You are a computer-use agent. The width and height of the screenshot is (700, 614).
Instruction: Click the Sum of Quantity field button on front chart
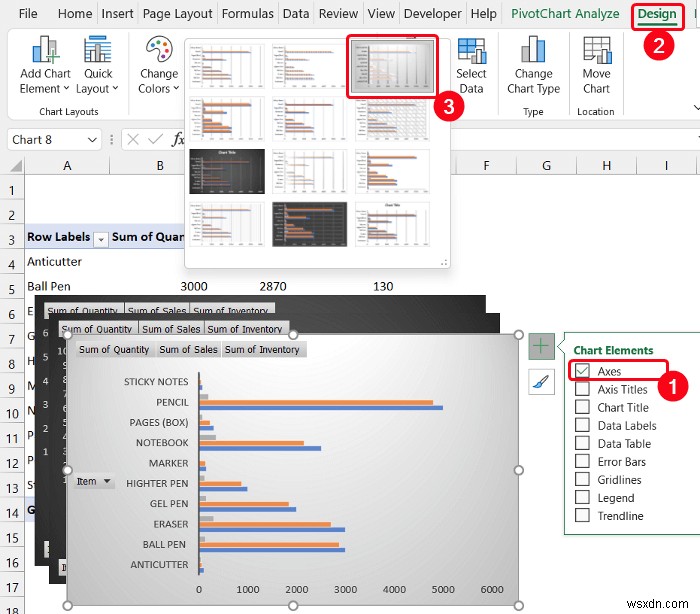point(114,350)
